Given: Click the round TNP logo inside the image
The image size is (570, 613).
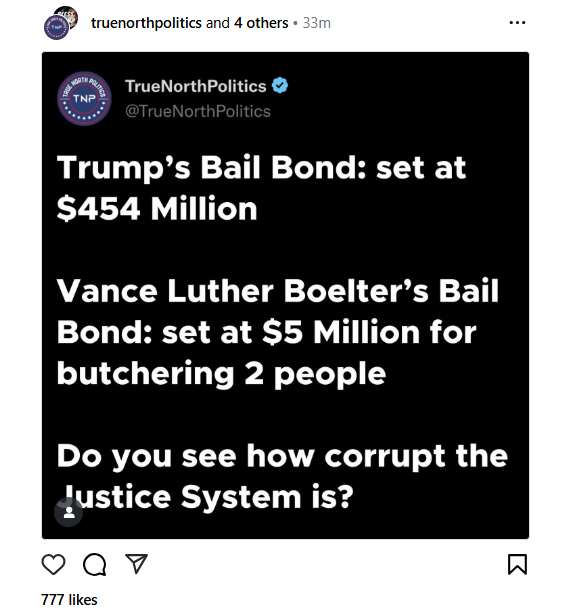Looking at the screenshot, I should pyautogui.click(x=84, y=99).
